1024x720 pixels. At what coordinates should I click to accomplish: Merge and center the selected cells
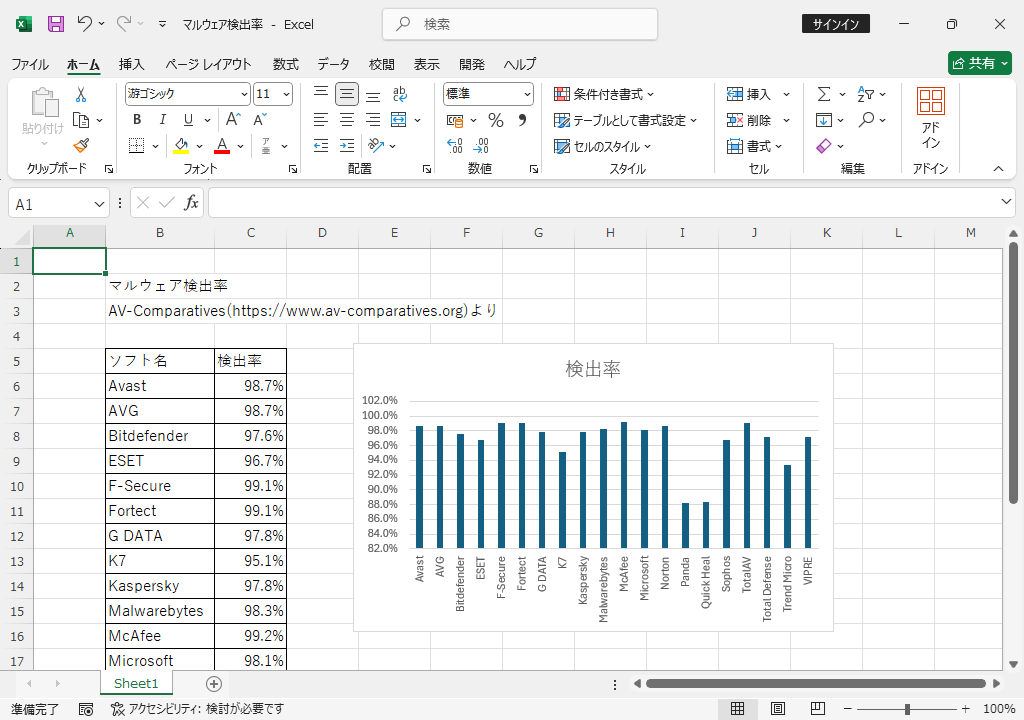[398, 120]
